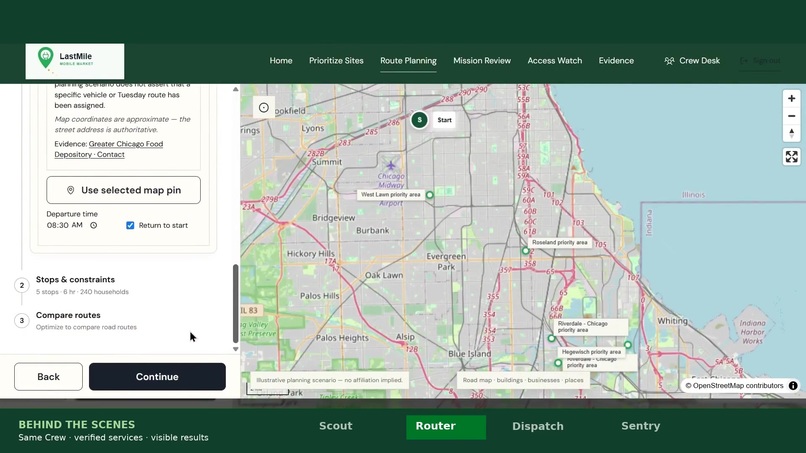Click the West Lawn priority area marker

[430, 195]
